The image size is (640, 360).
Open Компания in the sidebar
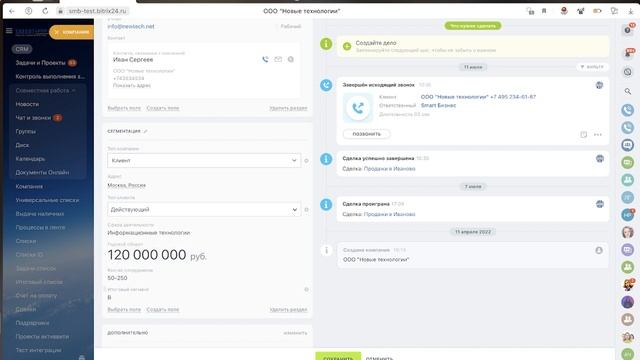tap(29, 186)
